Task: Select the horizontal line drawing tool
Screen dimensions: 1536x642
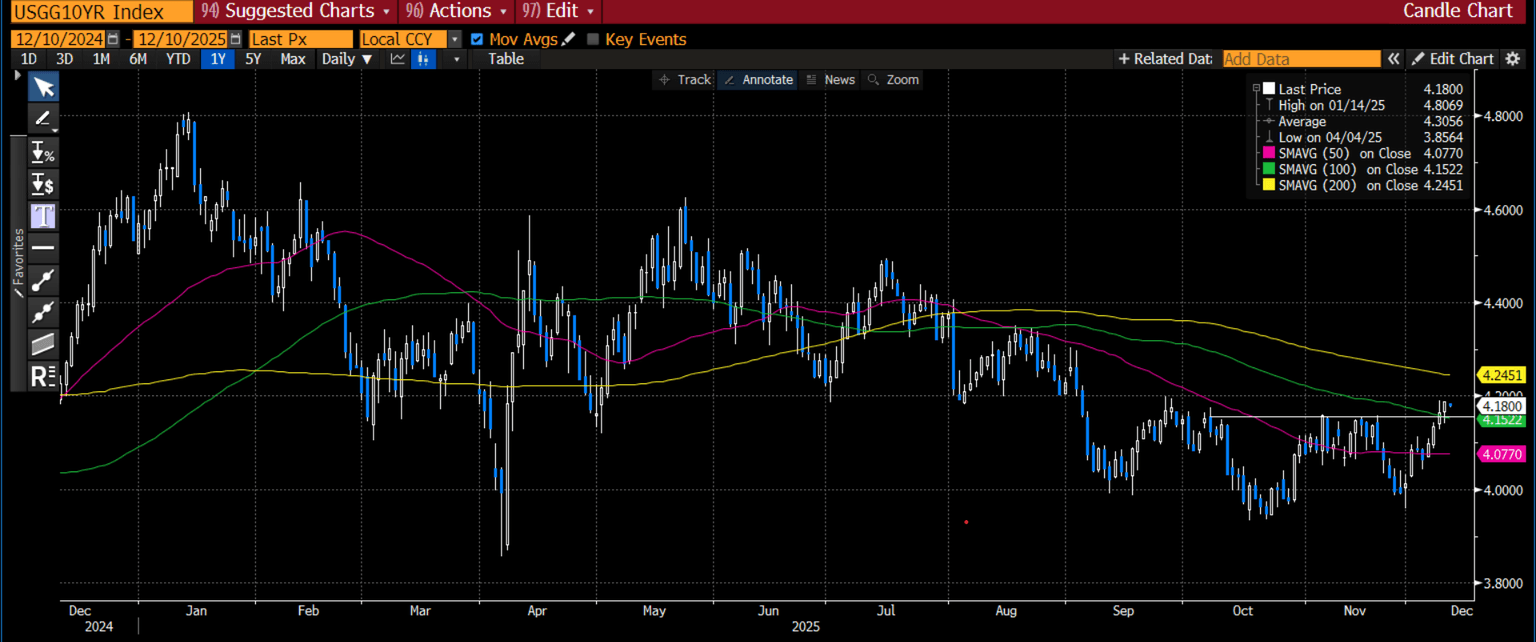Action: [43, 247]
